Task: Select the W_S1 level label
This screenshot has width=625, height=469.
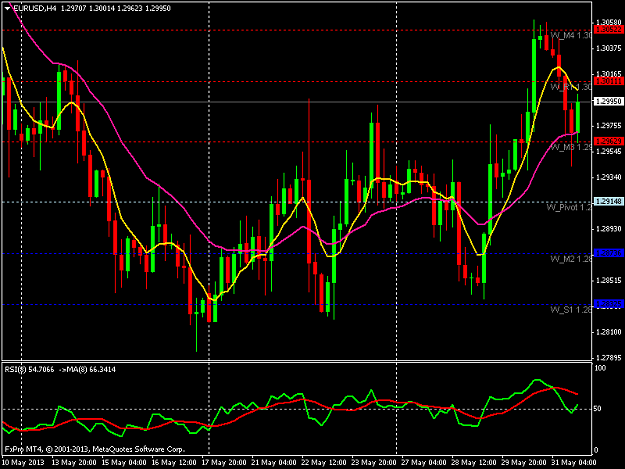Action: tap(571, 310)
